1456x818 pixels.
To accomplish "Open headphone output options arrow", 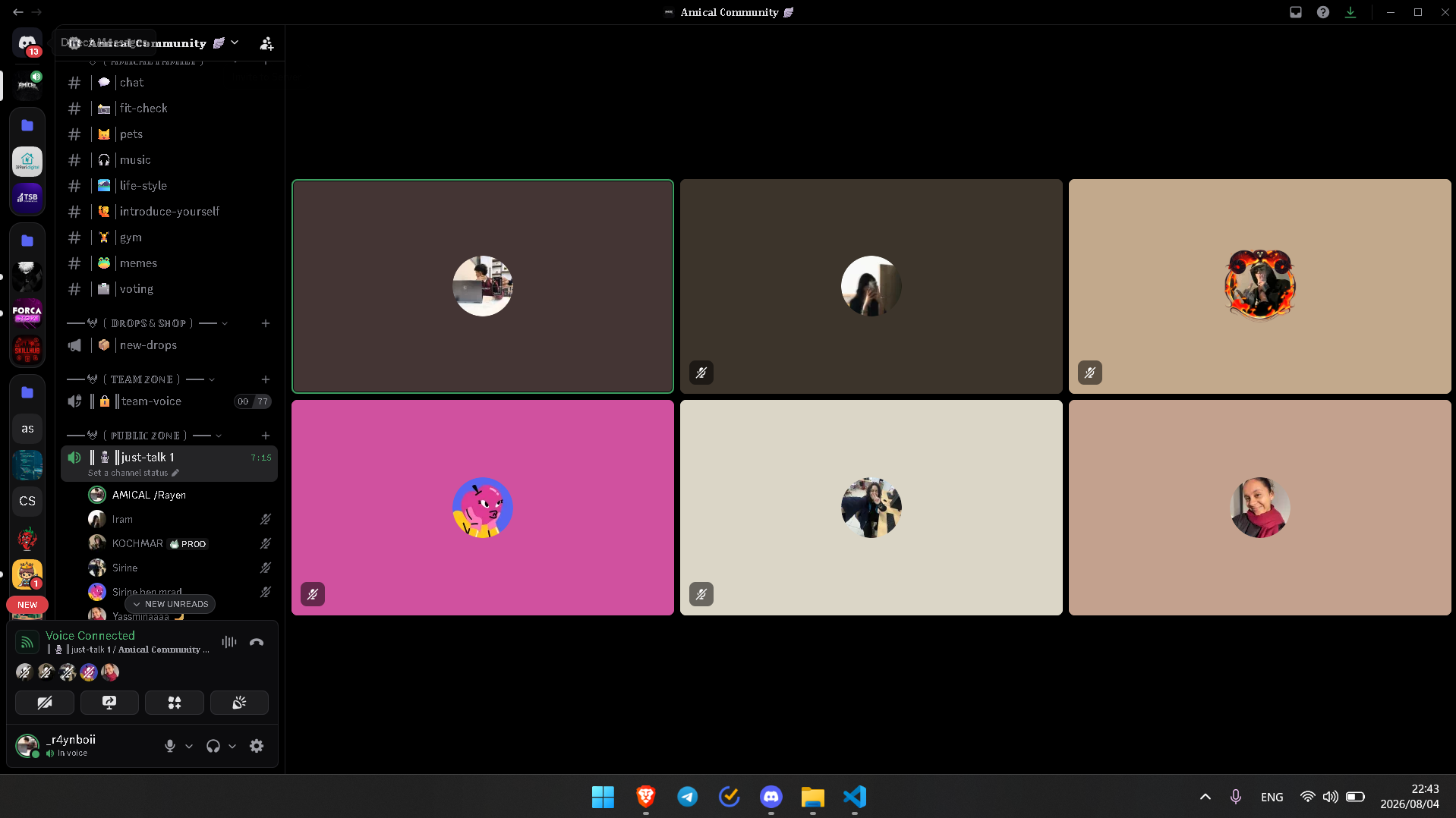I will [232, 746].
